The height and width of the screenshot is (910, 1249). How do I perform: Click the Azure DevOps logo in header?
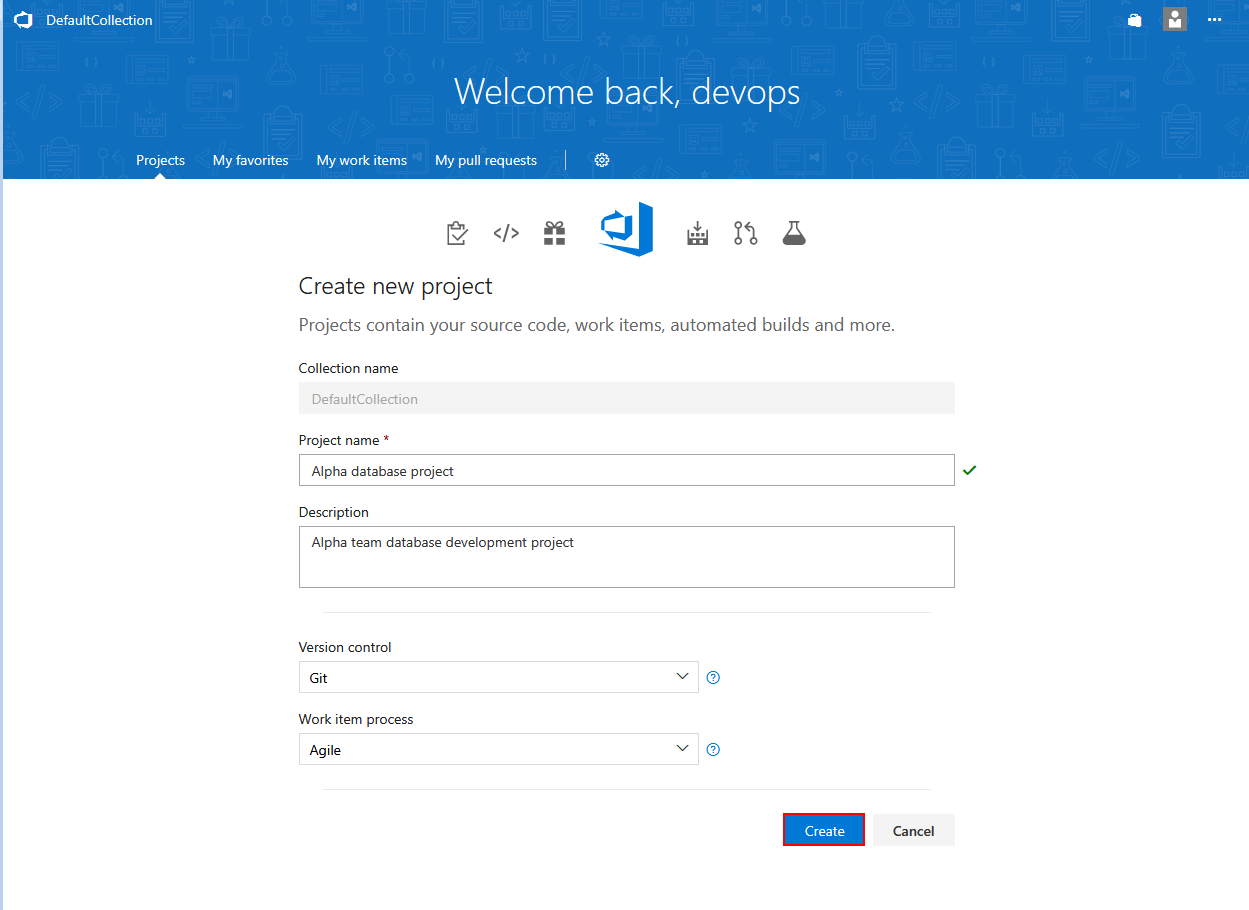(x=23, y=20)
